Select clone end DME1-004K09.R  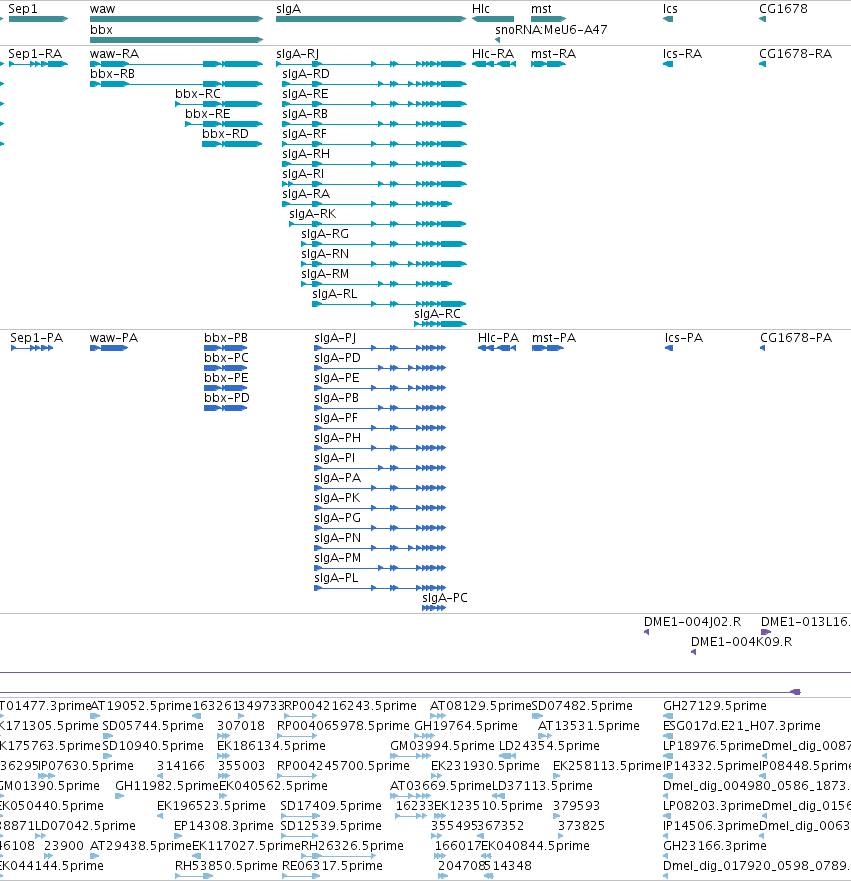[x=694, y=652]
